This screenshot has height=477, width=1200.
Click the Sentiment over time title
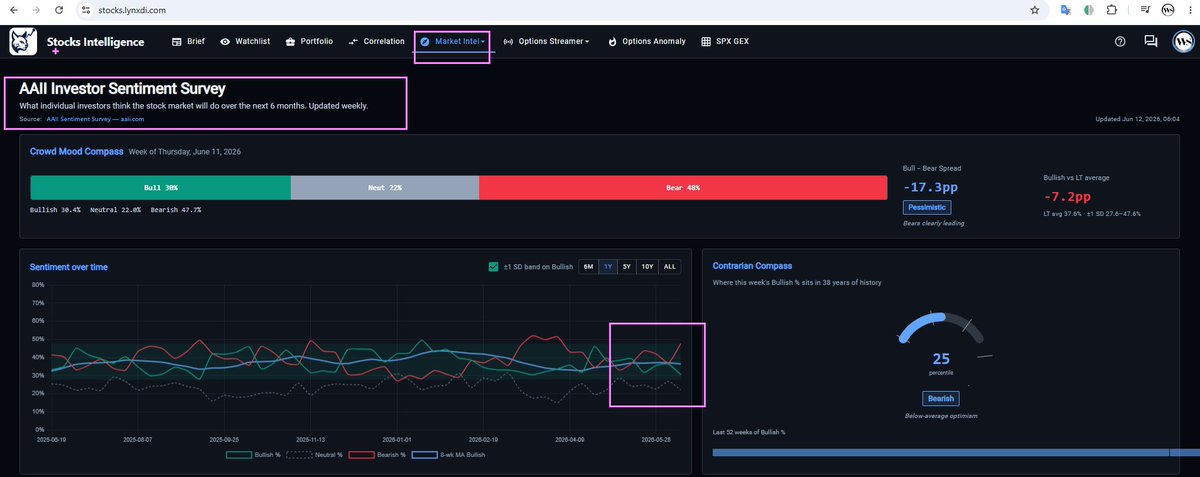point(69,267)
